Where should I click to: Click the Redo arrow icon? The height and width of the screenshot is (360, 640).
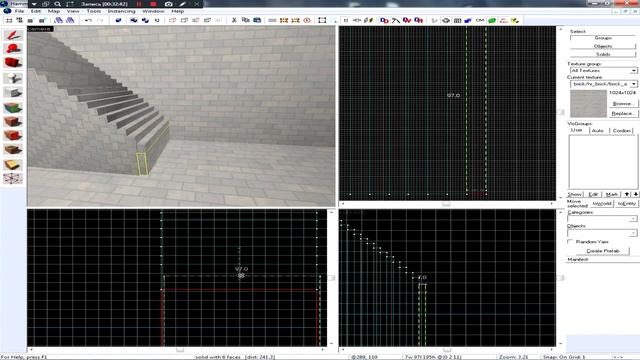coord(100,20)
